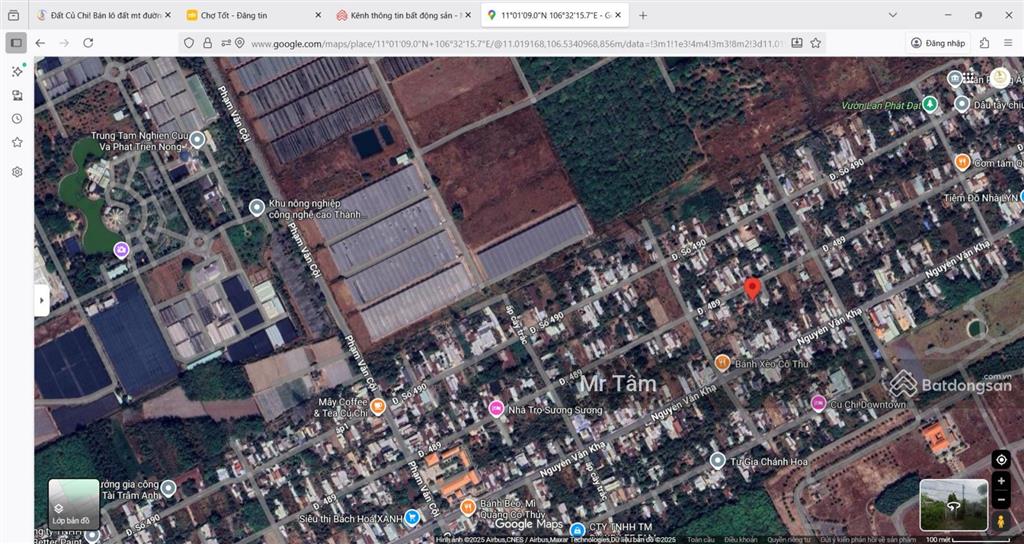Image resolution: width=1024 pixels, height=544 pixels.
Task: Expand the collapsed Maps side panel arrow
Action: (41, 299)
